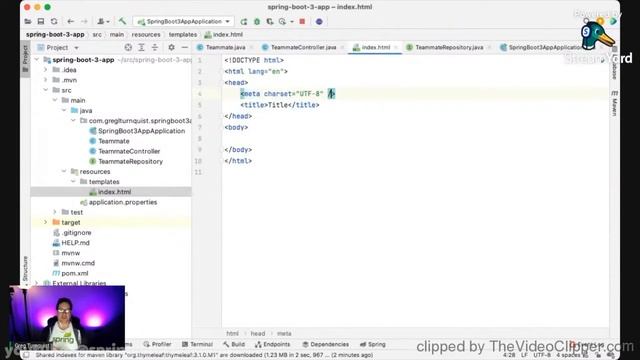Navigate back with the left arrow
640x360 pixels.
pyautogui.click(x=71, y=21)
